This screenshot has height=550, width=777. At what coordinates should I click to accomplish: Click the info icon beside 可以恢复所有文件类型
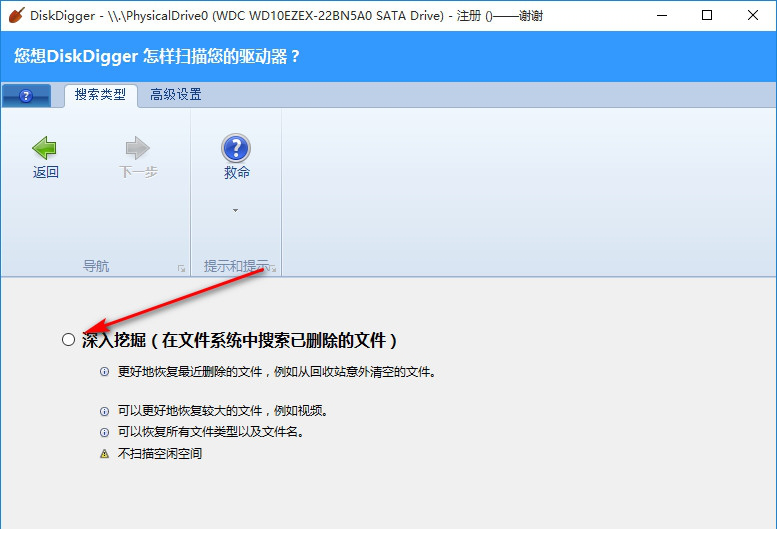click(105, 432)
